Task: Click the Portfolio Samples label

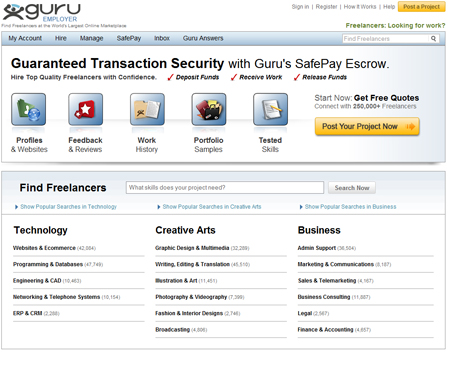Action: click(x=209, y=145)
